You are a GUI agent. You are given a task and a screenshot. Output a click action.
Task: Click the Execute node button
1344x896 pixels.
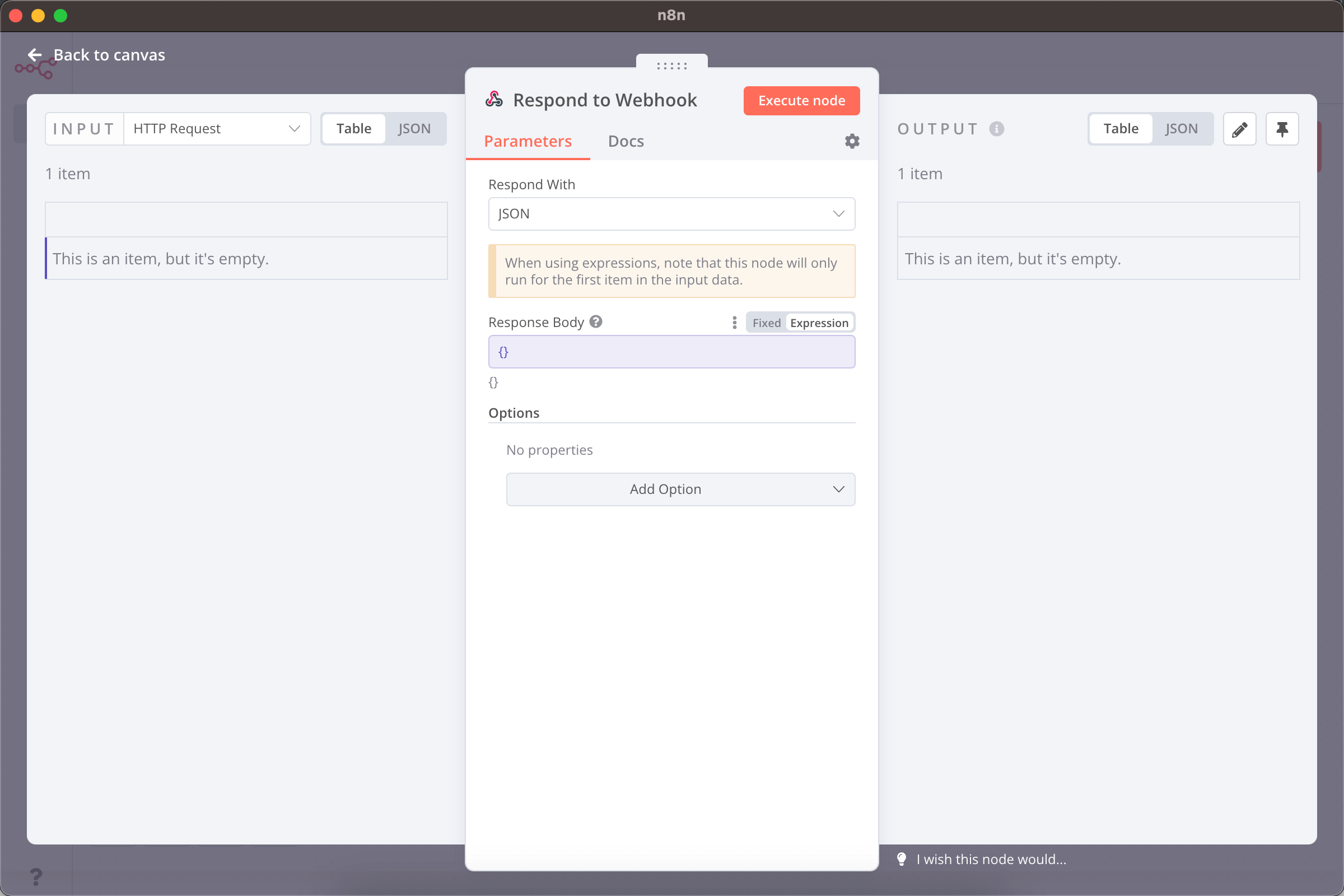[801, 101]
